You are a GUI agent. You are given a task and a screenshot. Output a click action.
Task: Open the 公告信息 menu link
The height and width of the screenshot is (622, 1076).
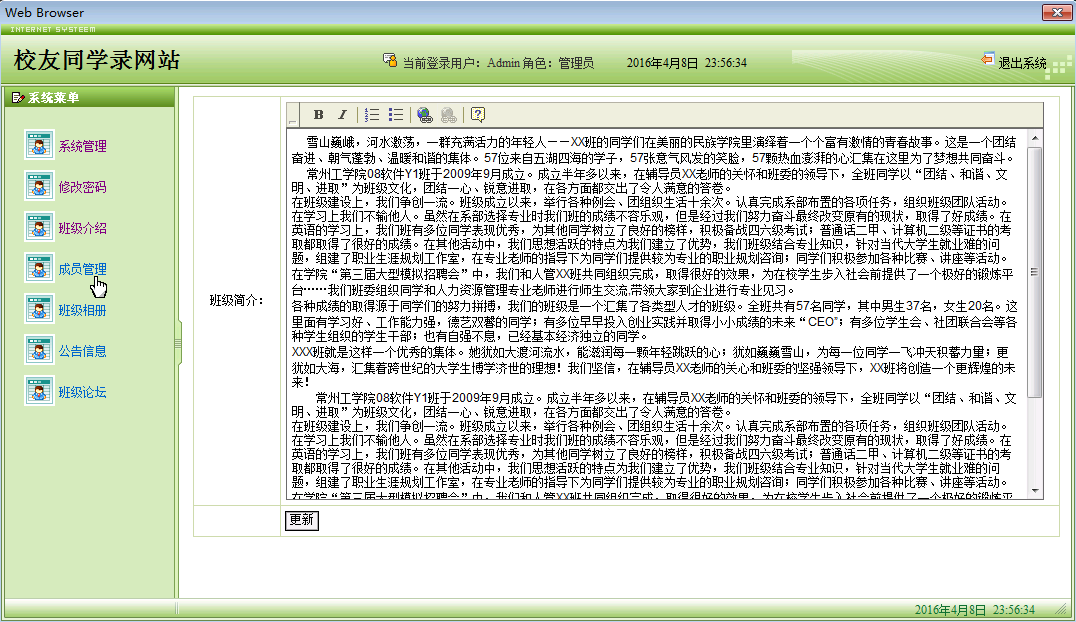pos(82,352)
